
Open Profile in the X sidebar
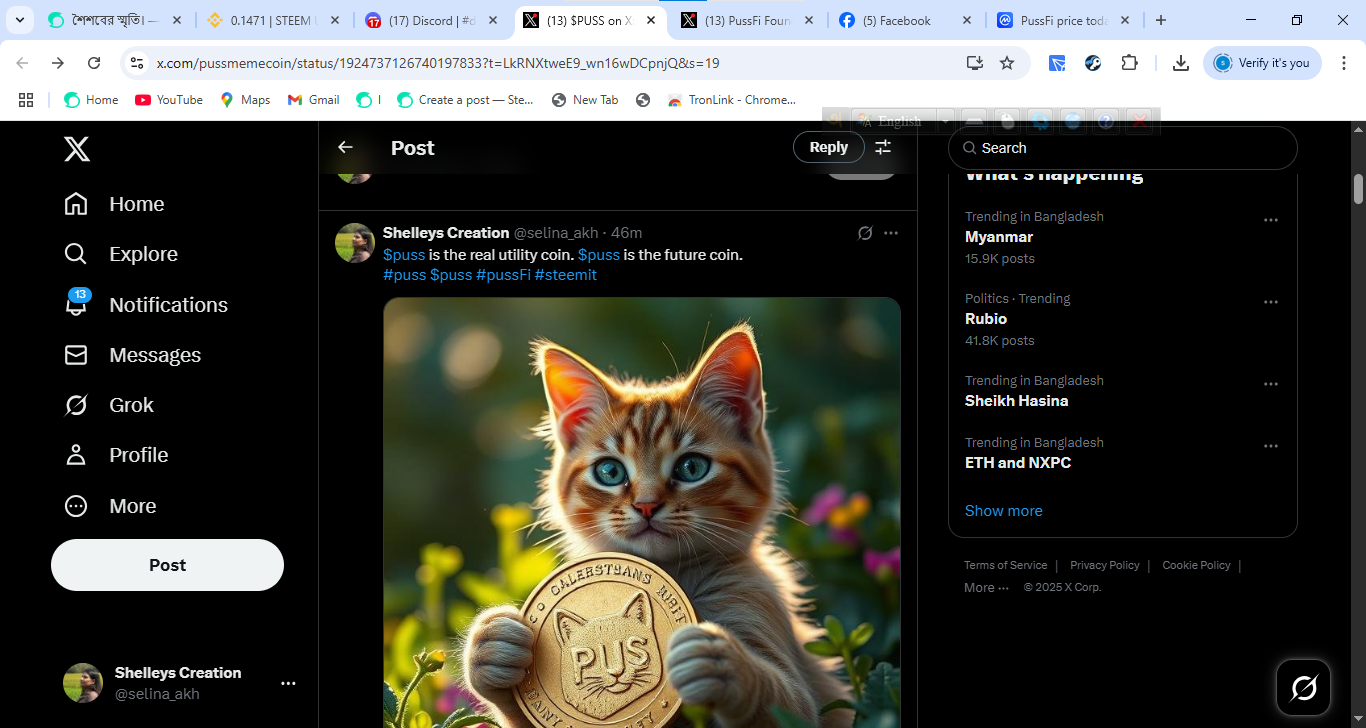coord(116,455)
